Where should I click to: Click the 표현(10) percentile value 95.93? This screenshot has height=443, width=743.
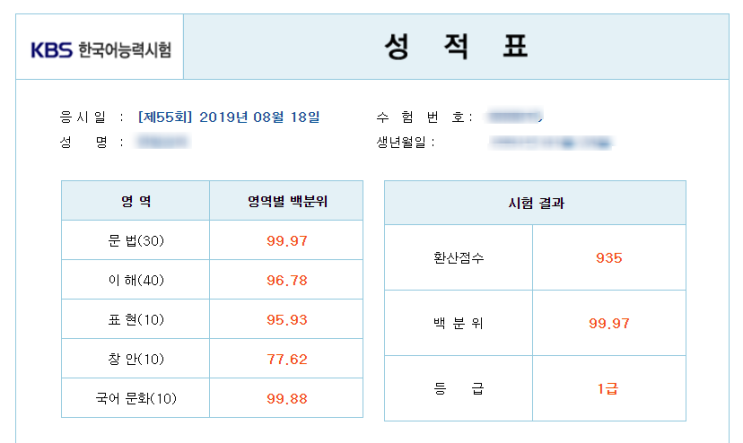click(287, 320)
